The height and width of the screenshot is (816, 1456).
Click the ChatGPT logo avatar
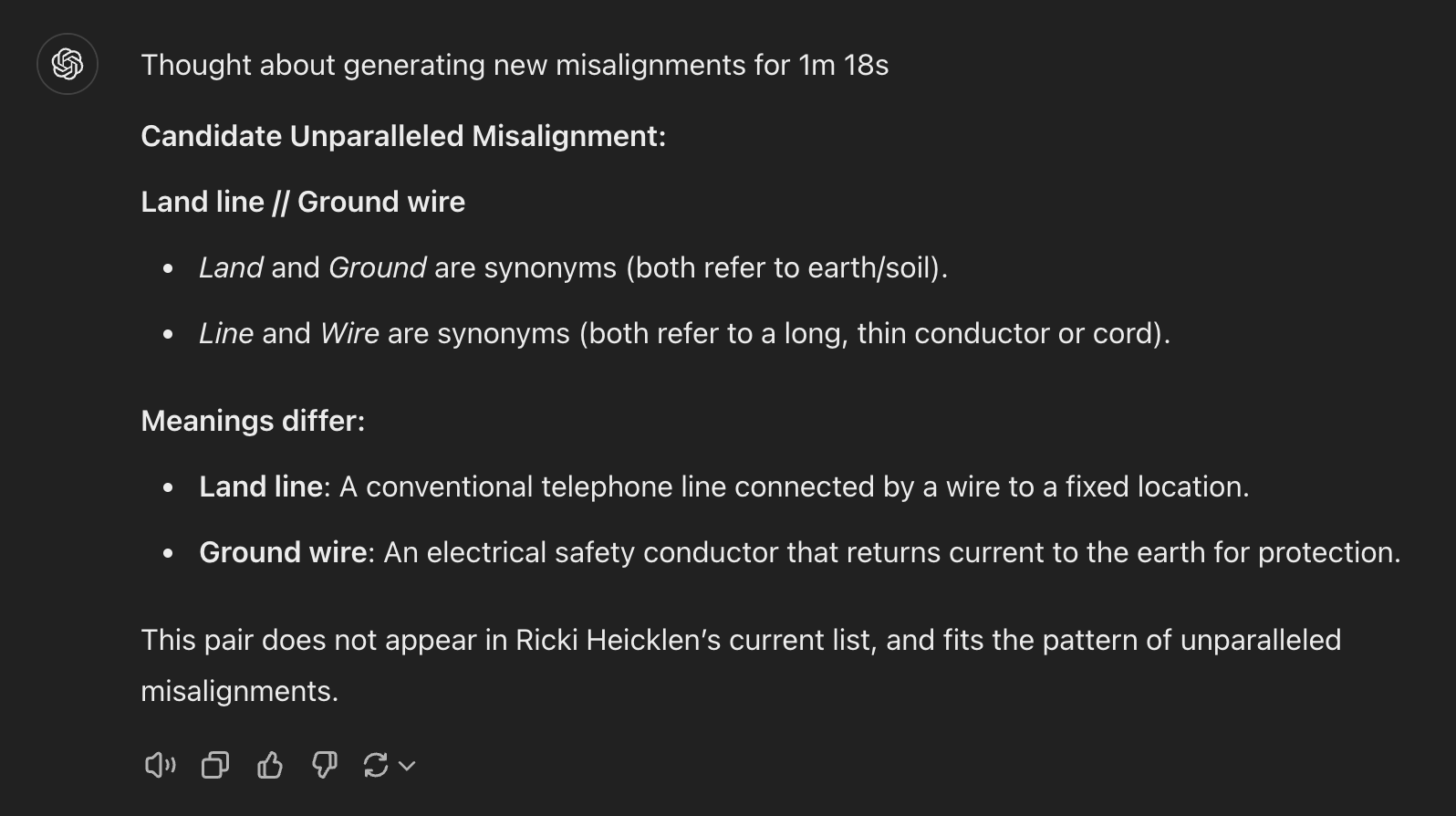[68, 64]
